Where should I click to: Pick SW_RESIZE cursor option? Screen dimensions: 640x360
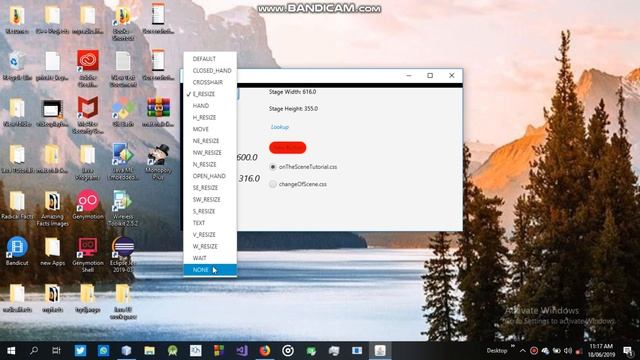click(x=210, y=200)
